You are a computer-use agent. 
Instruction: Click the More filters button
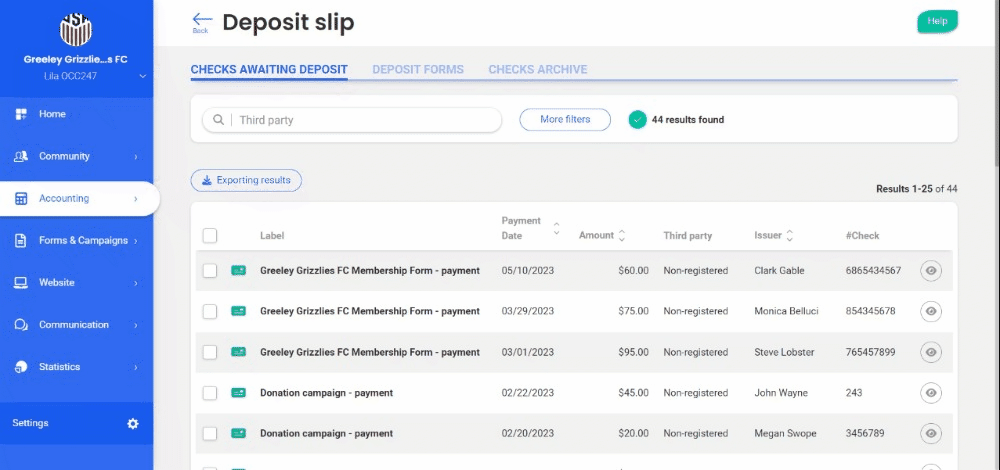(x=564, y=120)
